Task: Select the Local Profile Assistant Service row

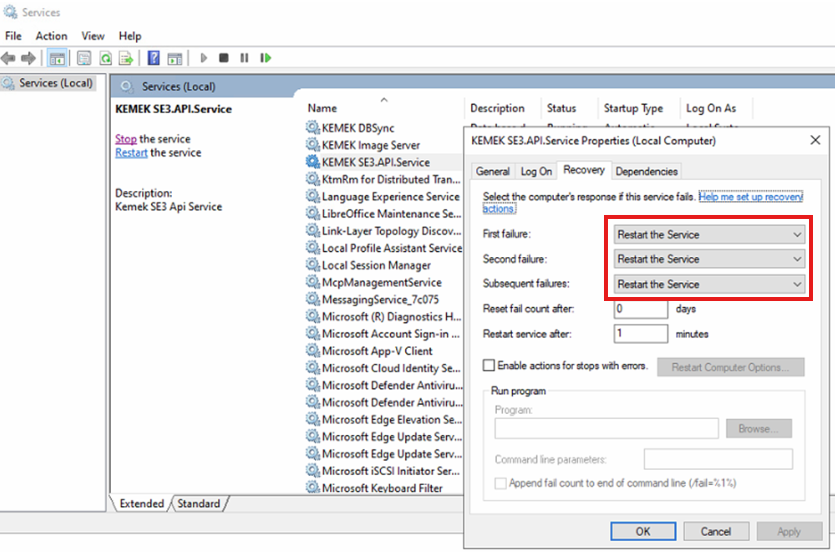Action: click(383, 248)
